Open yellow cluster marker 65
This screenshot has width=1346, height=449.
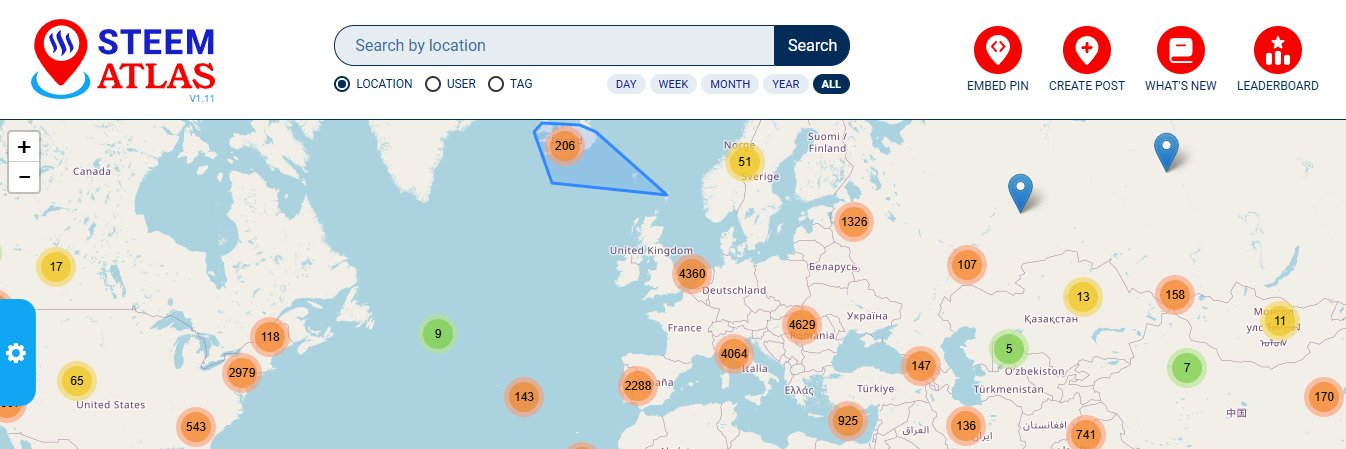[x=77, y=380]
